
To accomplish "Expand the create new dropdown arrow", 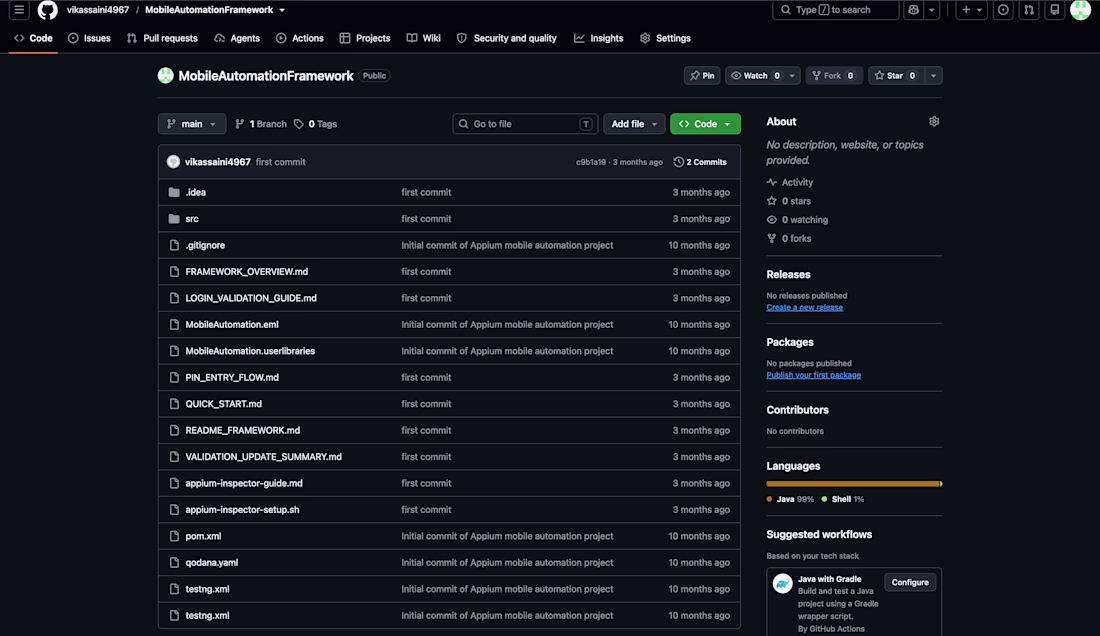I will click(x=980, y=10).
